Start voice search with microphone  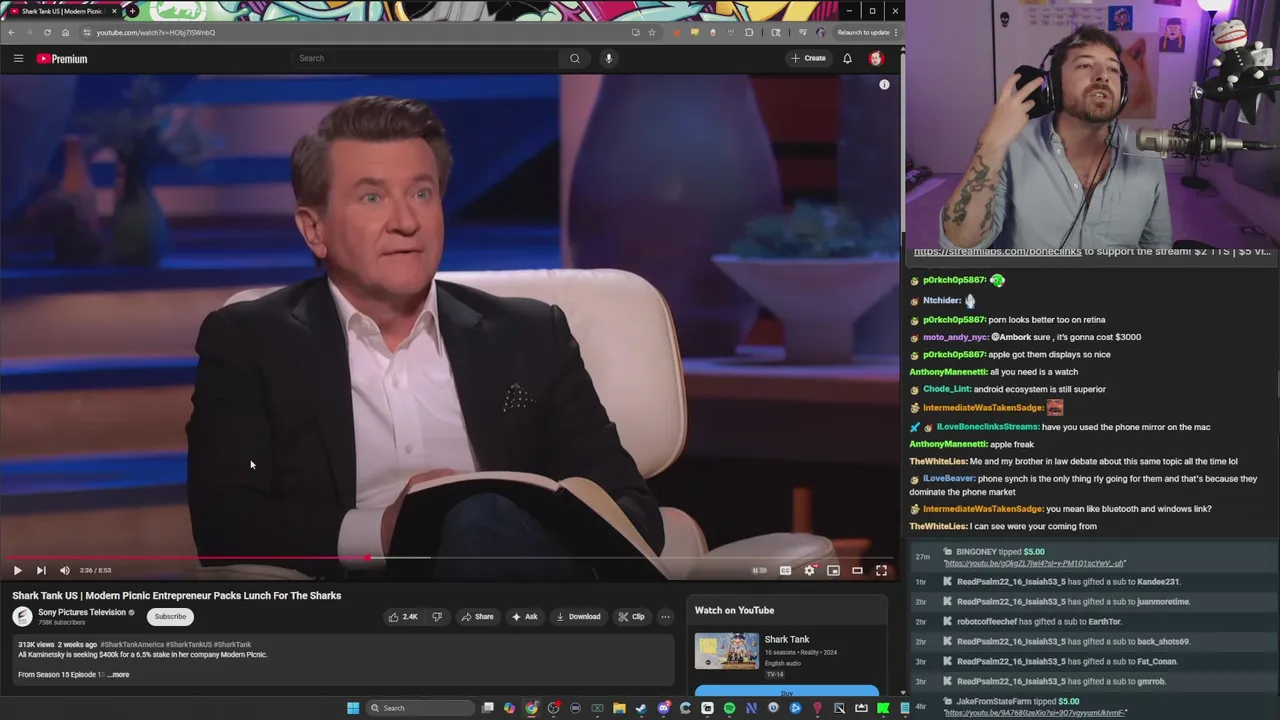pos(608,58)
